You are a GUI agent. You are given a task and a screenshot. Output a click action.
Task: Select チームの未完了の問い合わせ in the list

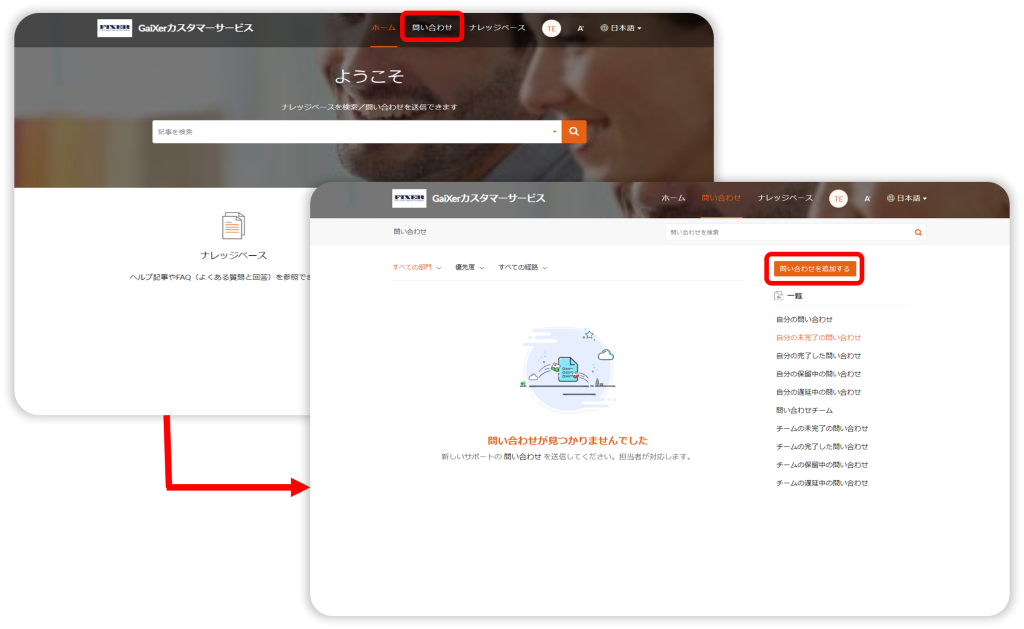pyautogui.click(x=822, y=428)
